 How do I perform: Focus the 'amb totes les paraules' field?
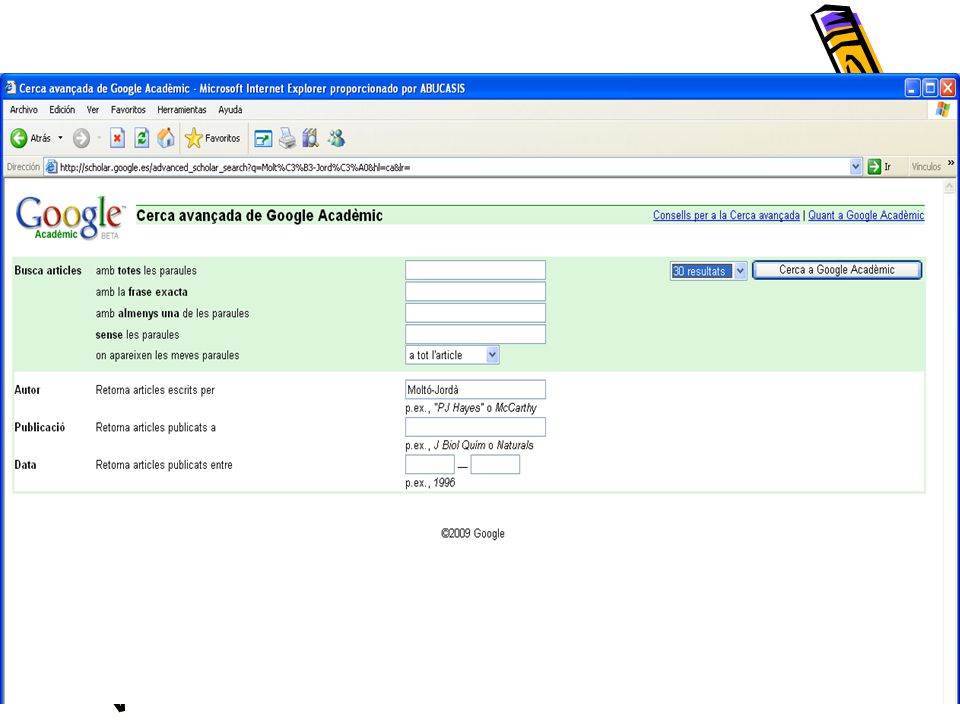[x=475, y=270]
